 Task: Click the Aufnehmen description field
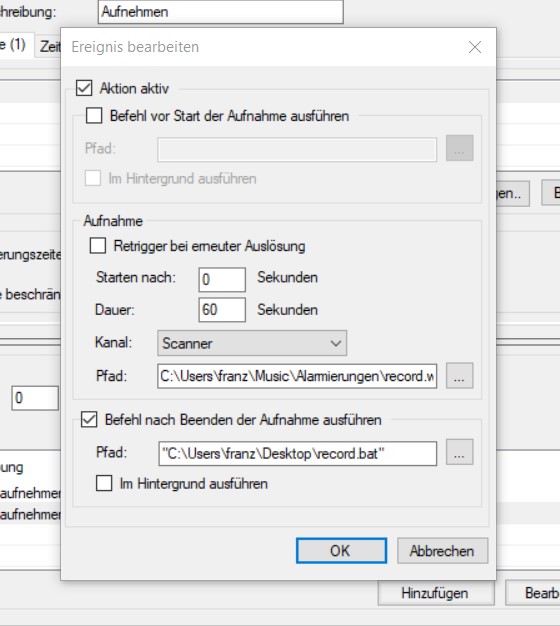pos(221,12)
